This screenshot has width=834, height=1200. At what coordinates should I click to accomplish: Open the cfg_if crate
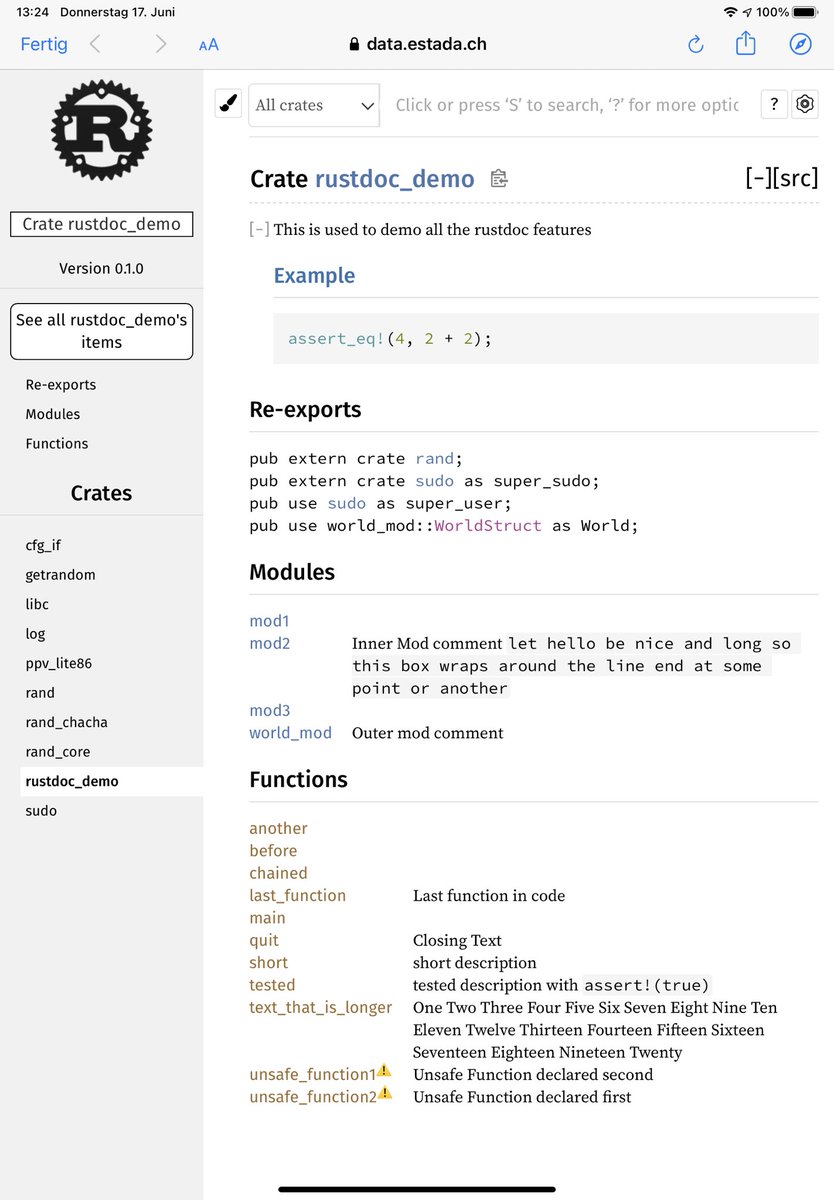coord(43,545)
